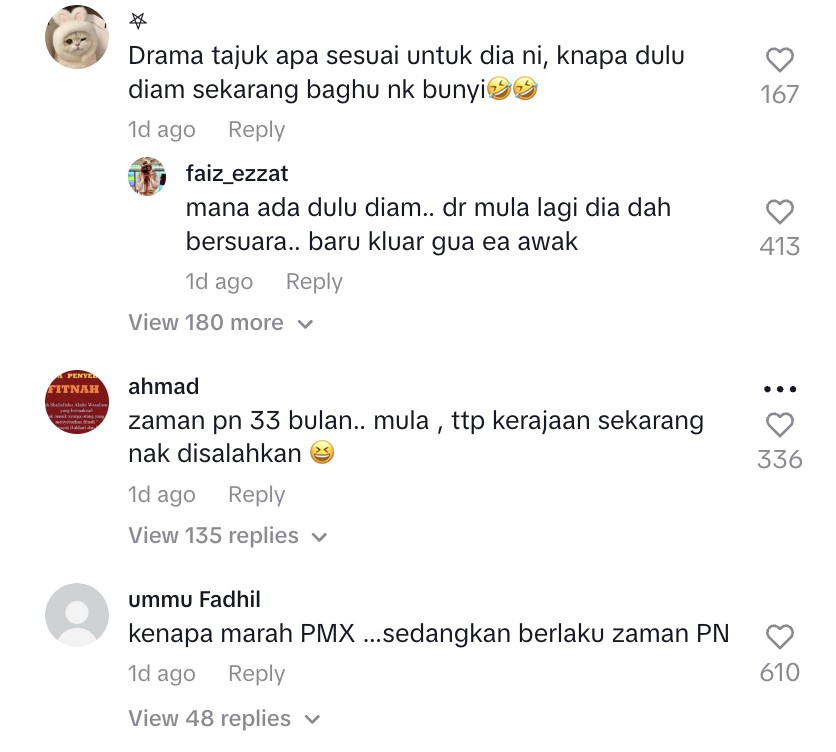Like ummu Fadhil's comment heart icon

tap(779, 637)
